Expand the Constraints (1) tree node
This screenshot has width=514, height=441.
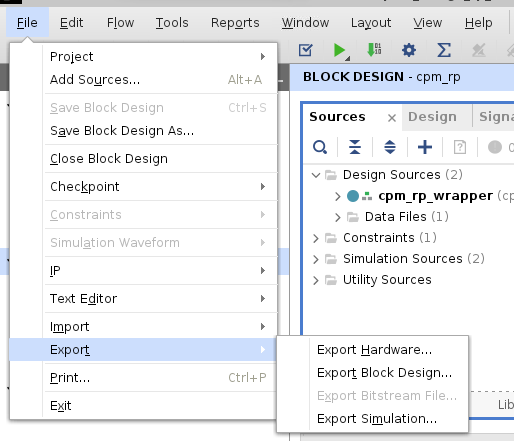point(316,238)
